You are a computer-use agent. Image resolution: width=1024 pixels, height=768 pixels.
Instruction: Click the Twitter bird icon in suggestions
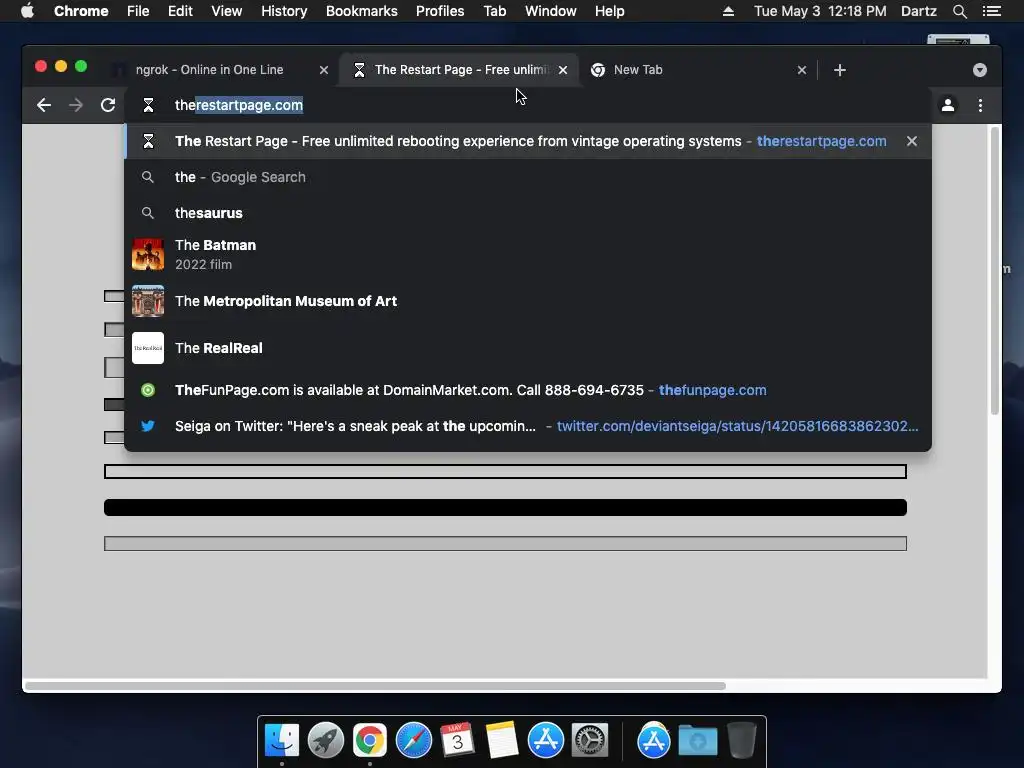pos(148,426)
